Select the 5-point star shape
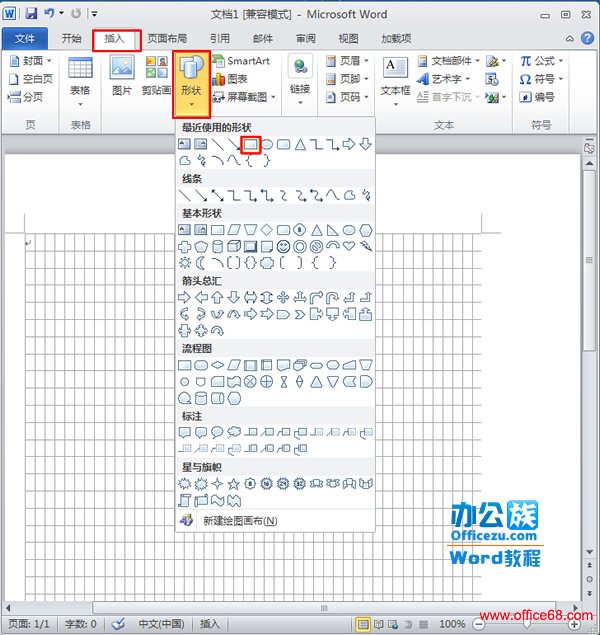The height and width of the screenshot is (635, 600). coord(234,484)
